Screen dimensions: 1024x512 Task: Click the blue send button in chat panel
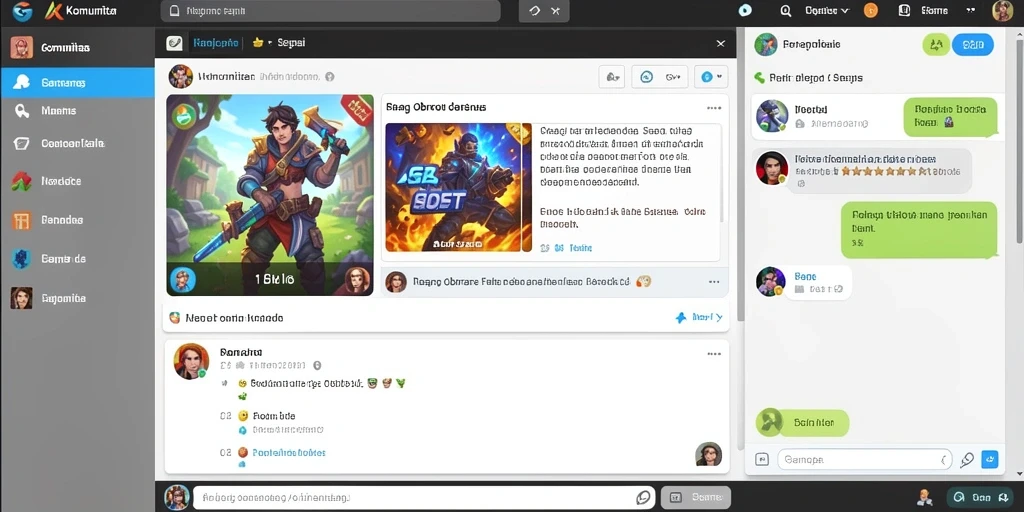pos(990,459)
